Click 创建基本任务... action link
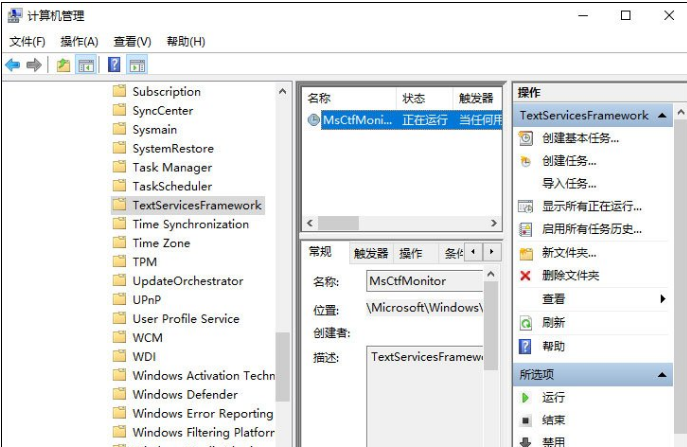Image resolution: width=687 pixels, height=447 pixels. point(581,138)
